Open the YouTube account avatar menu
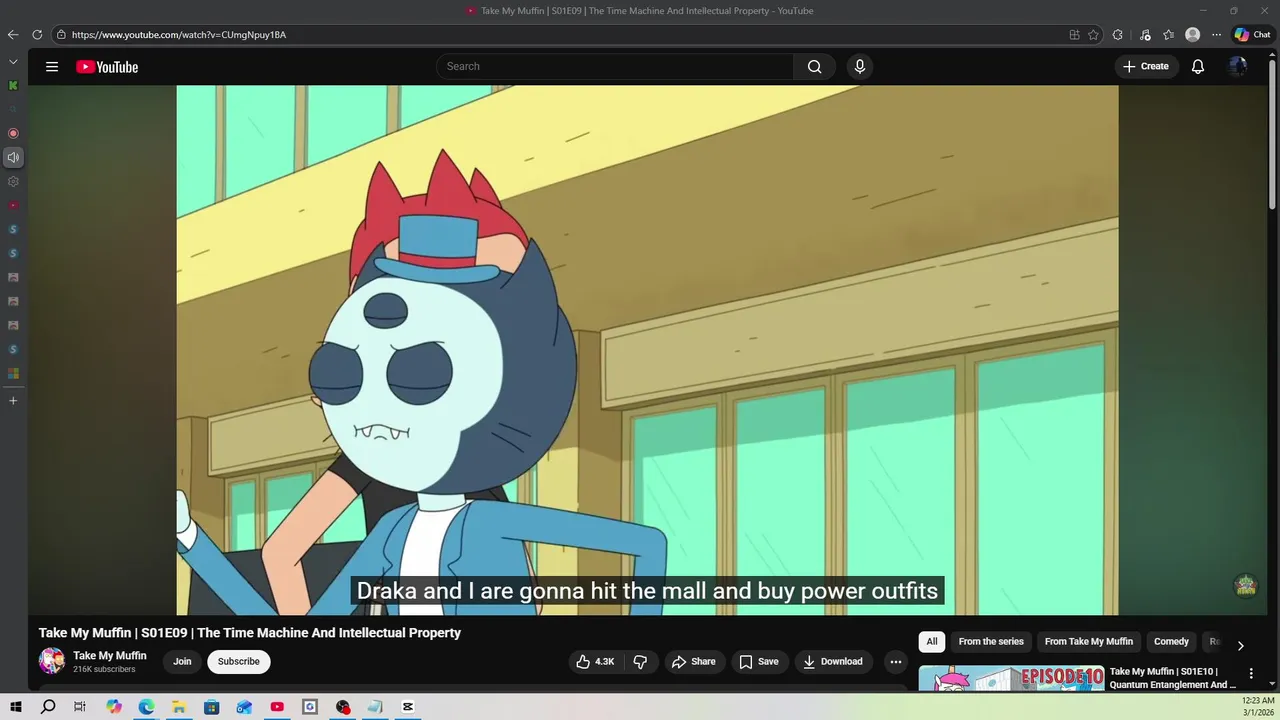The image size is (1280, 720). 1238,66
